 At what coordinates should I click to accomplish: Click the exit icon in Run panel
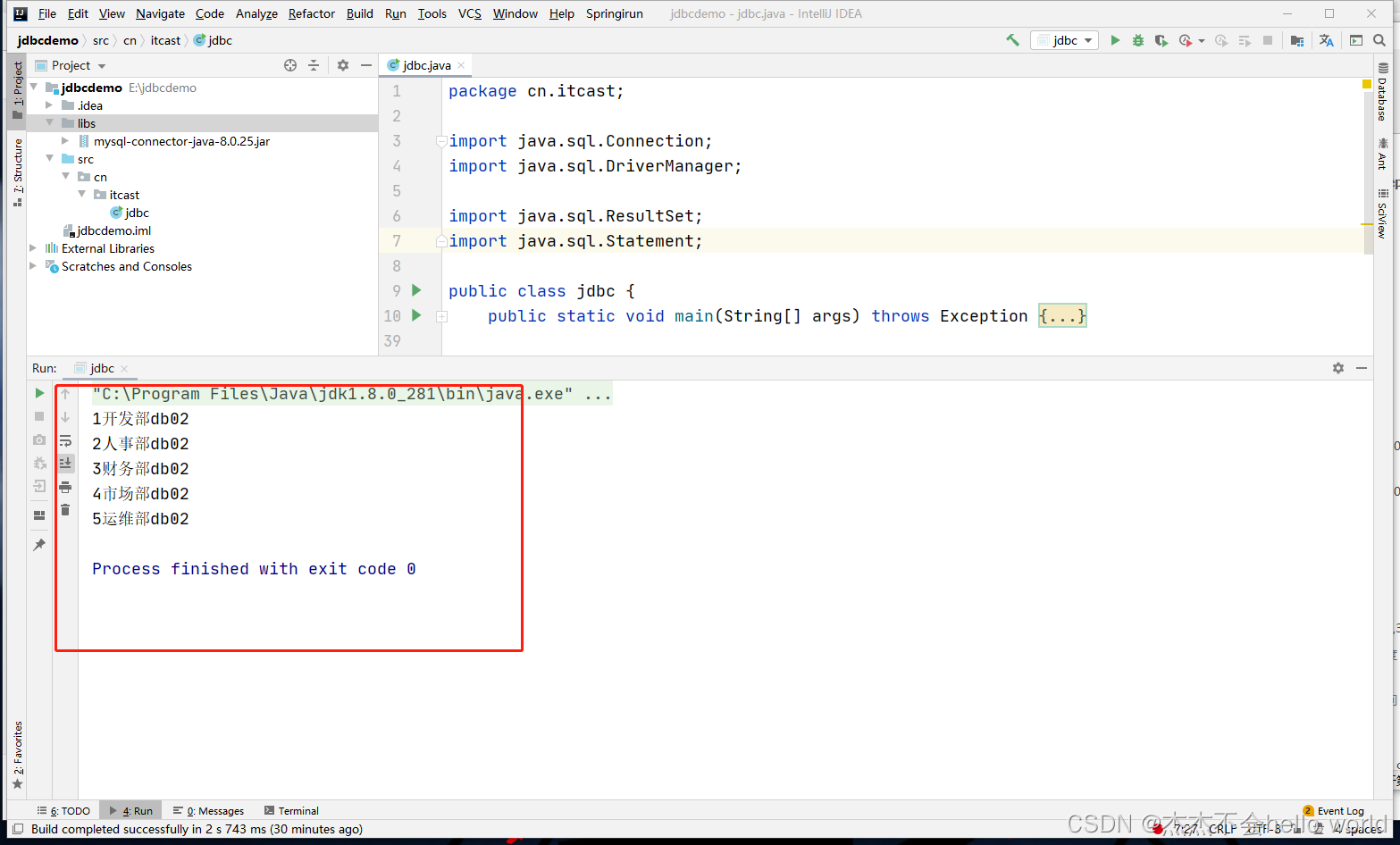(39, 486)
